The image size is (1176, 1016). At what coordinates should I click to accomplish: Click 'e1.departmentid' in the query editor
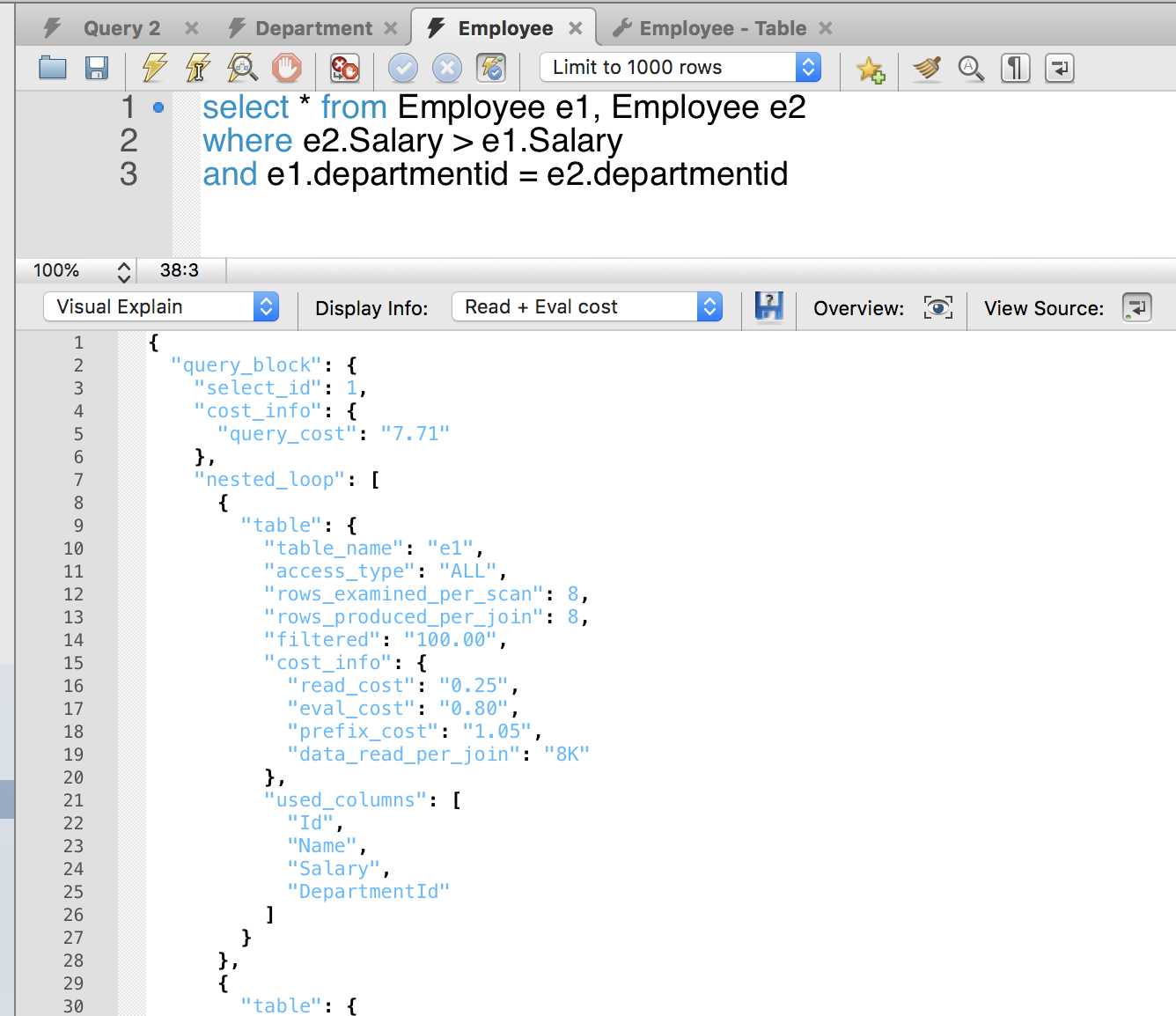click(387, 174)
